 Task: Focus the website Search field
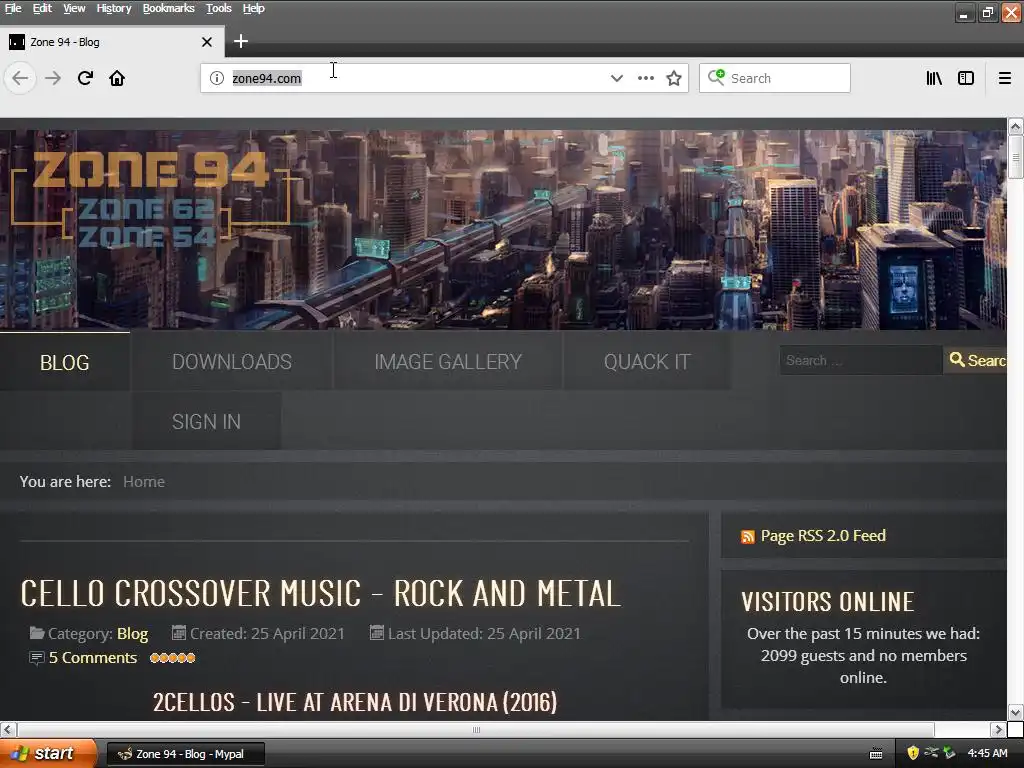coord(861,360)
